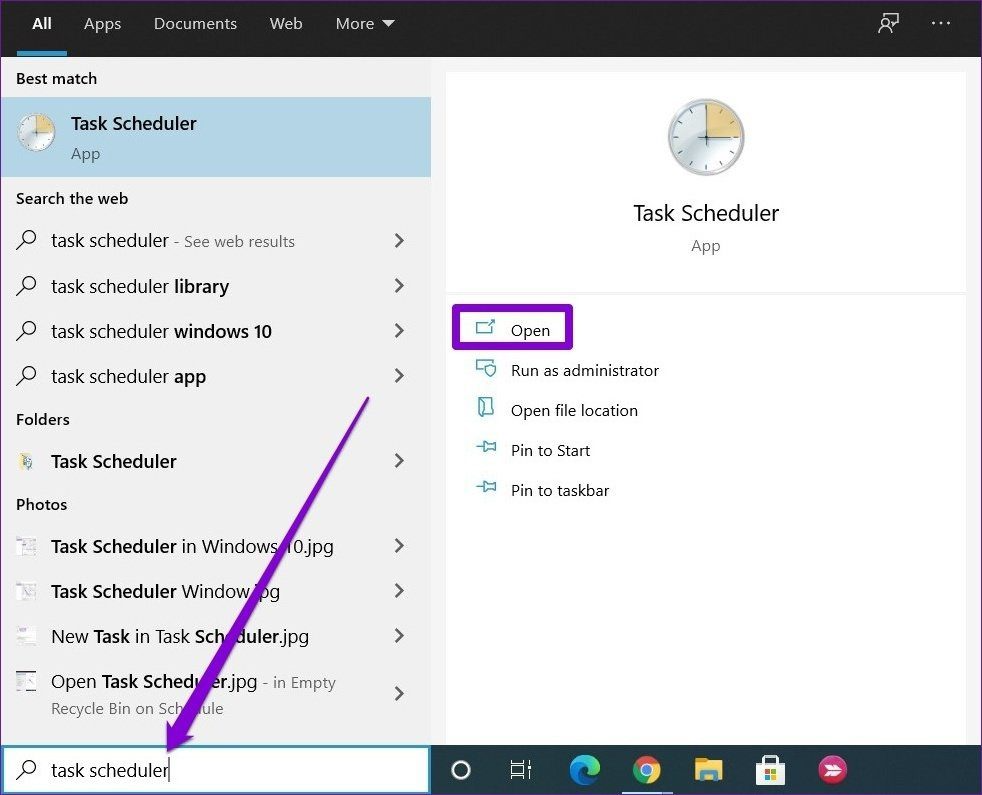Click the Cortana circle on the taskbar
The width and height of the screenshot is (982, 795).
(461, 770)
